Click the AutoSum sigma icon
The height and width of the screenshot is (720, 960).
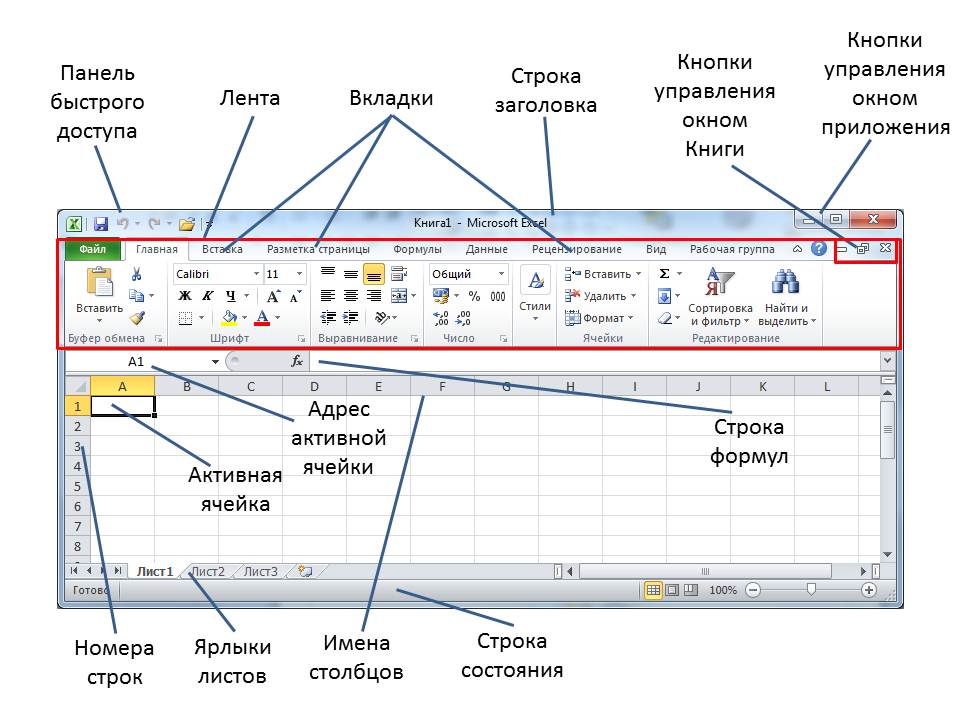(664, 274)
